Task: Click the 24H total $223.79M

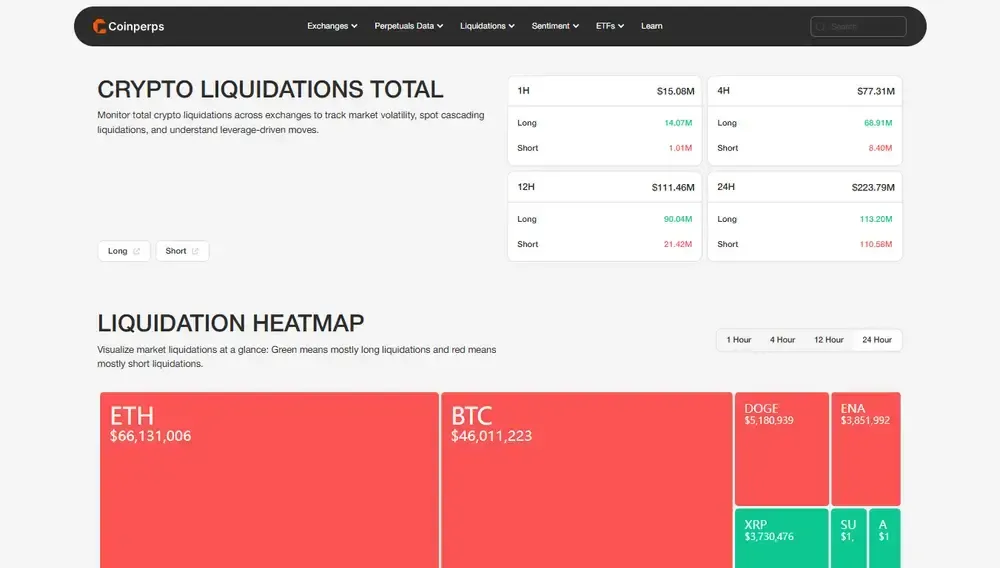Action: 873,187
